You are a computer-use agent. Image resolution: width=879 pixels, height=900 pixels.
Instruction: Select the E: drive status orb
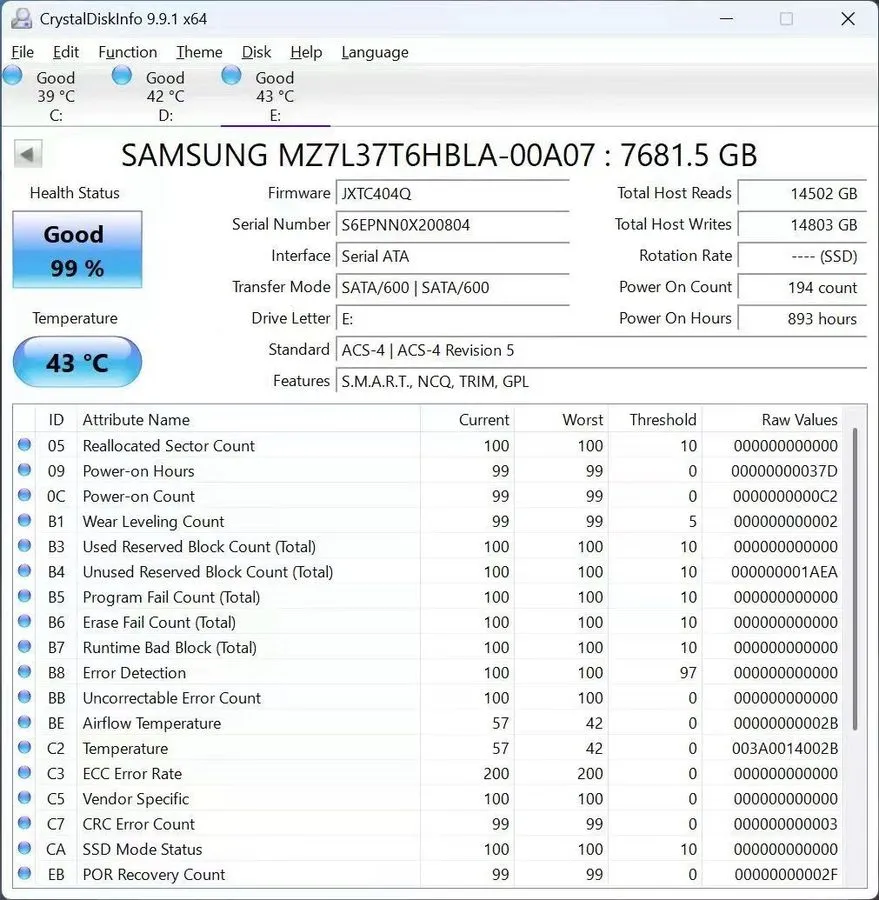231,75
